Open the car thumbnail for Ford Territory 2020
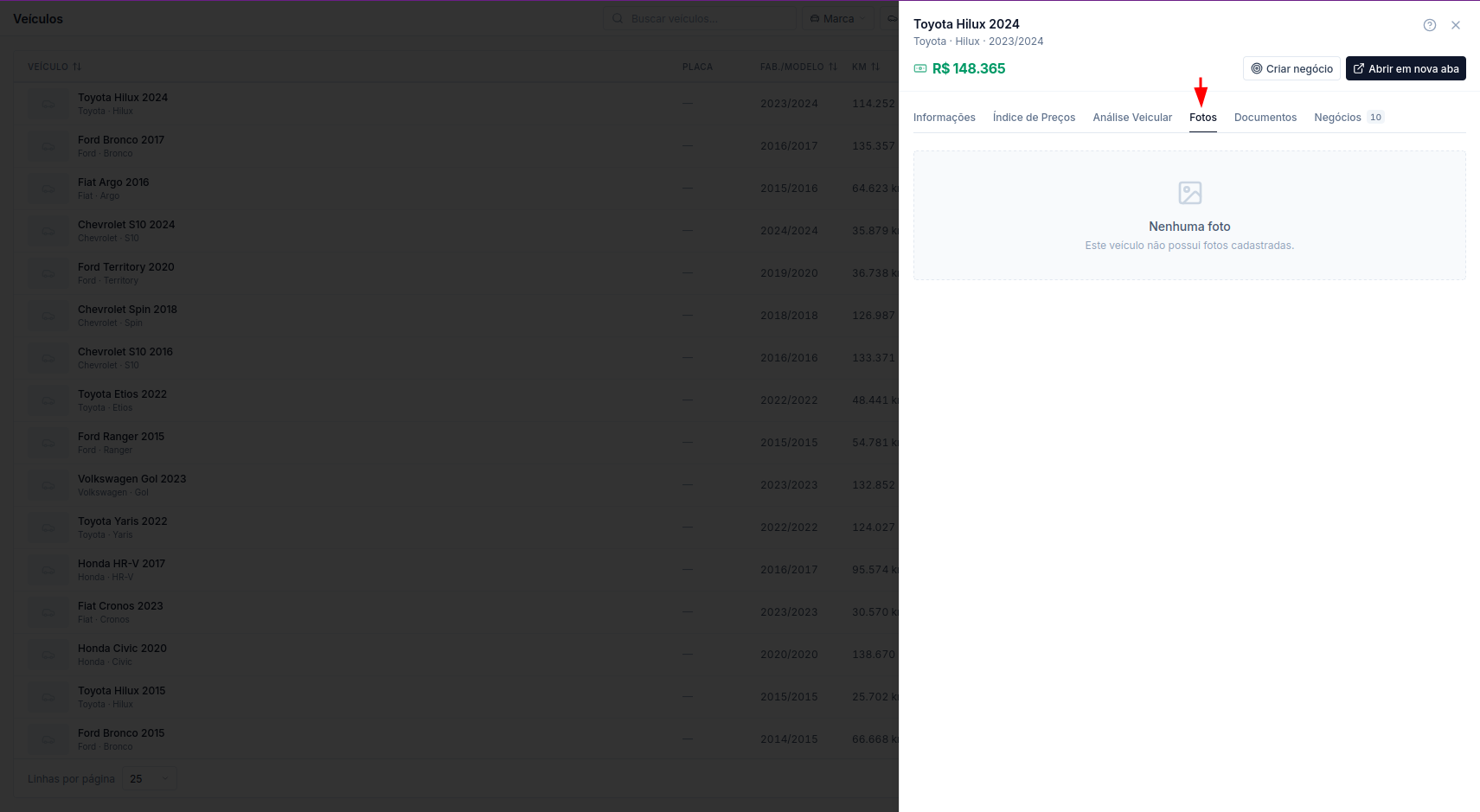The image size is (1480, 812). point(48,273)
